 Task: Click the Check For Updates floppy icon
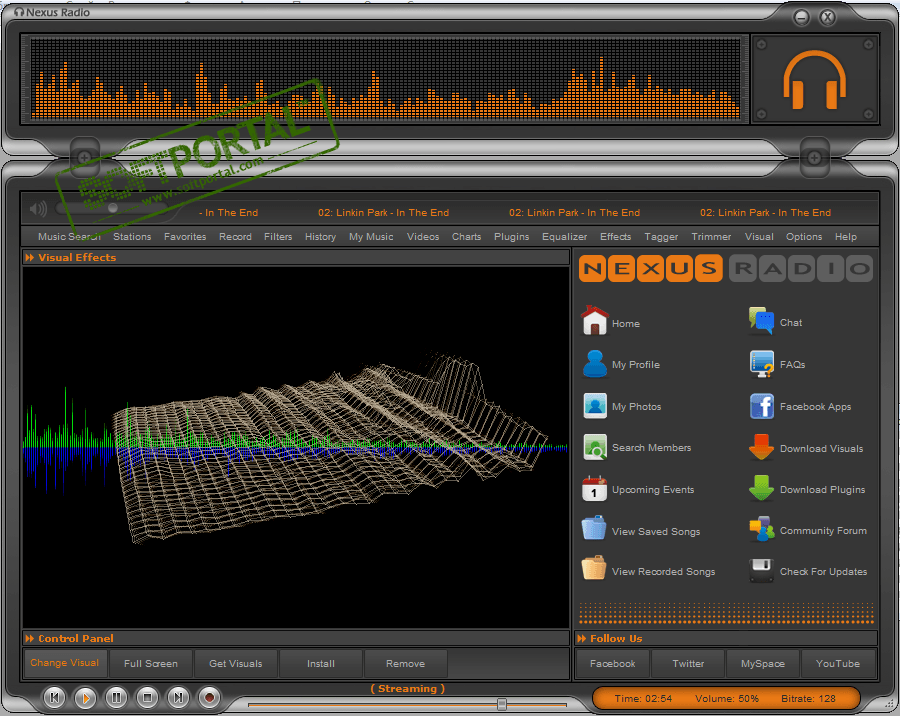[x=762, y=571]
